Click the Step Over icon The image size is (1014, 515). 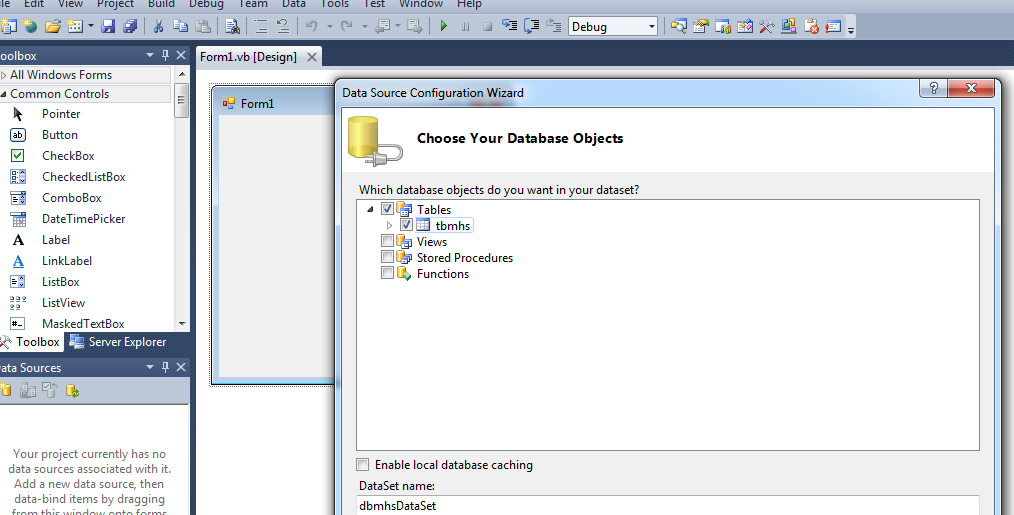pos(532,27)
